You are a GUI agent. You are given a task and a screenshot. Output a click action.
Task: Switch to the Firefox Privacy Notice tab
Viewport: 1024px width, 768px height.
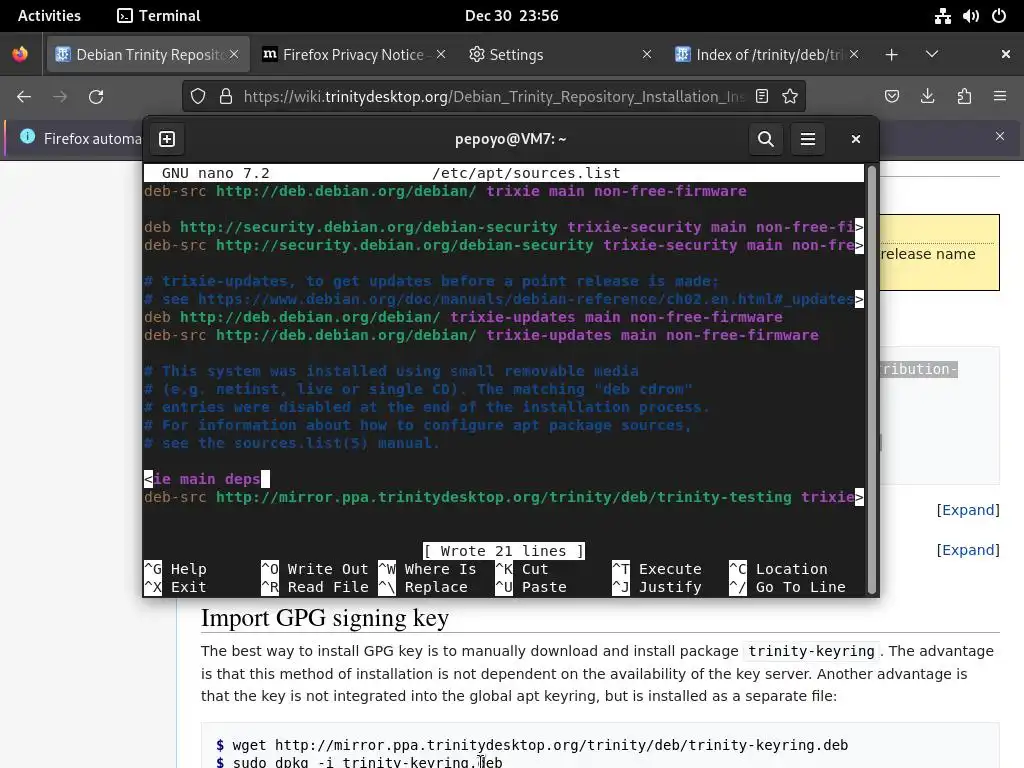click(353, 55)
